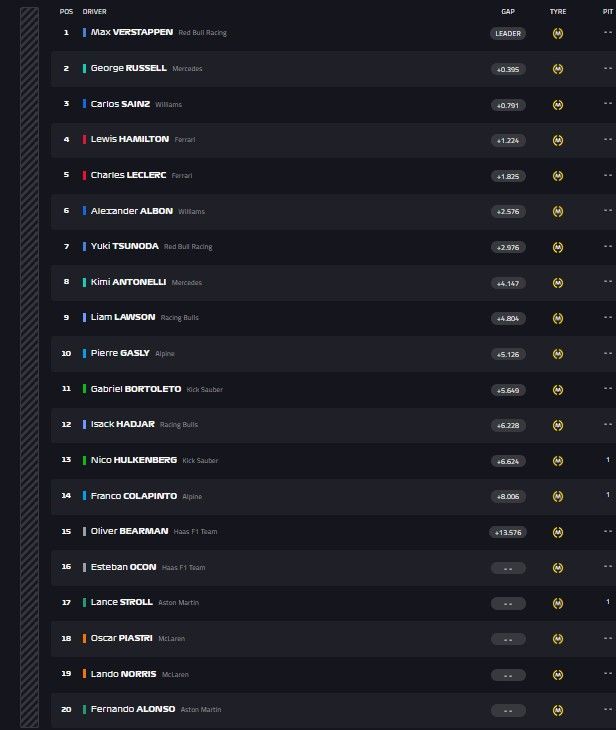This screenshot has height=730, width=616.
Task: Click Oscar Piastri's tyre compound icon
Action: click(558, 639)
